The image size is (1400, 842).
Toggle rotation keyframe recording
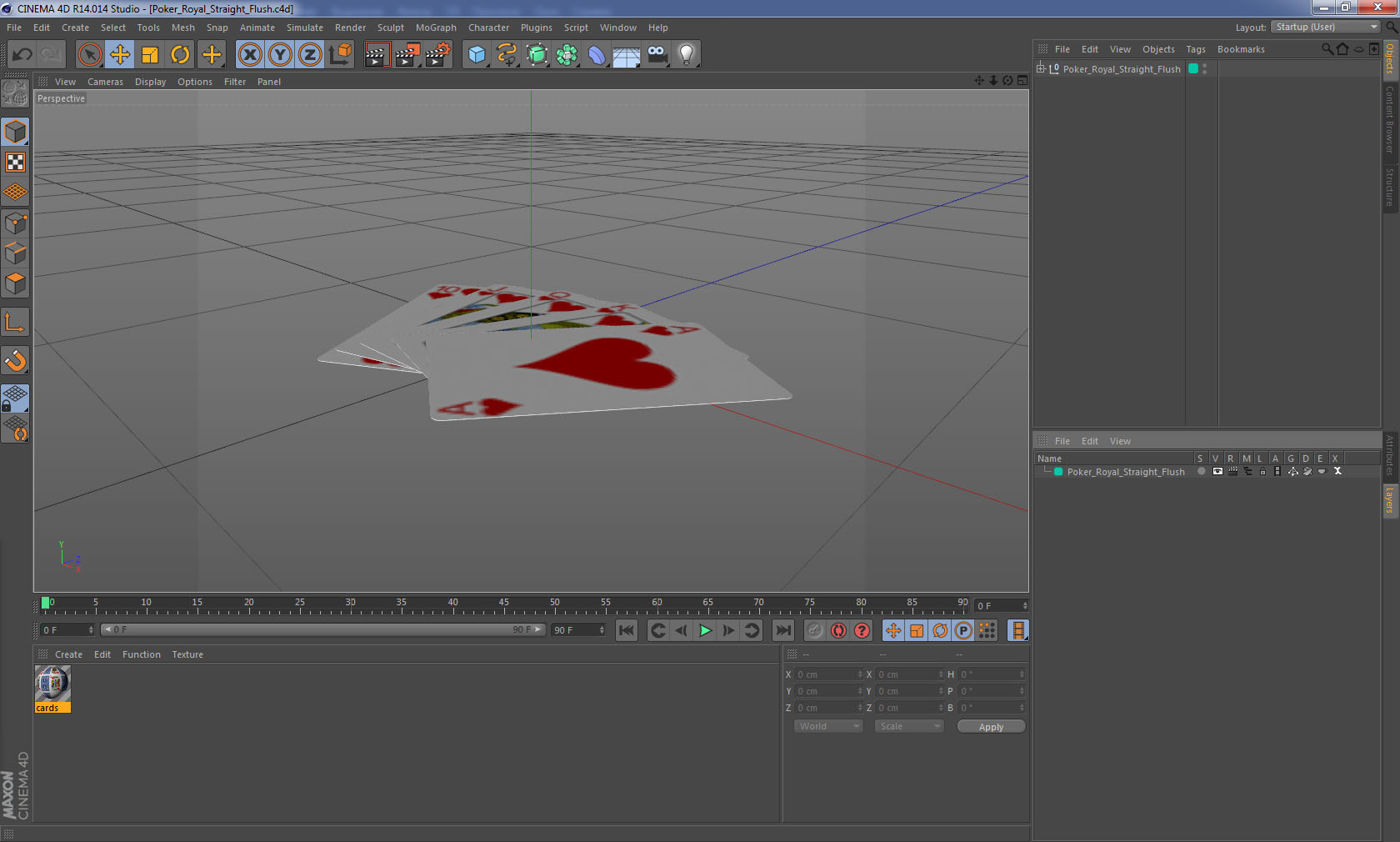(940, 630)
